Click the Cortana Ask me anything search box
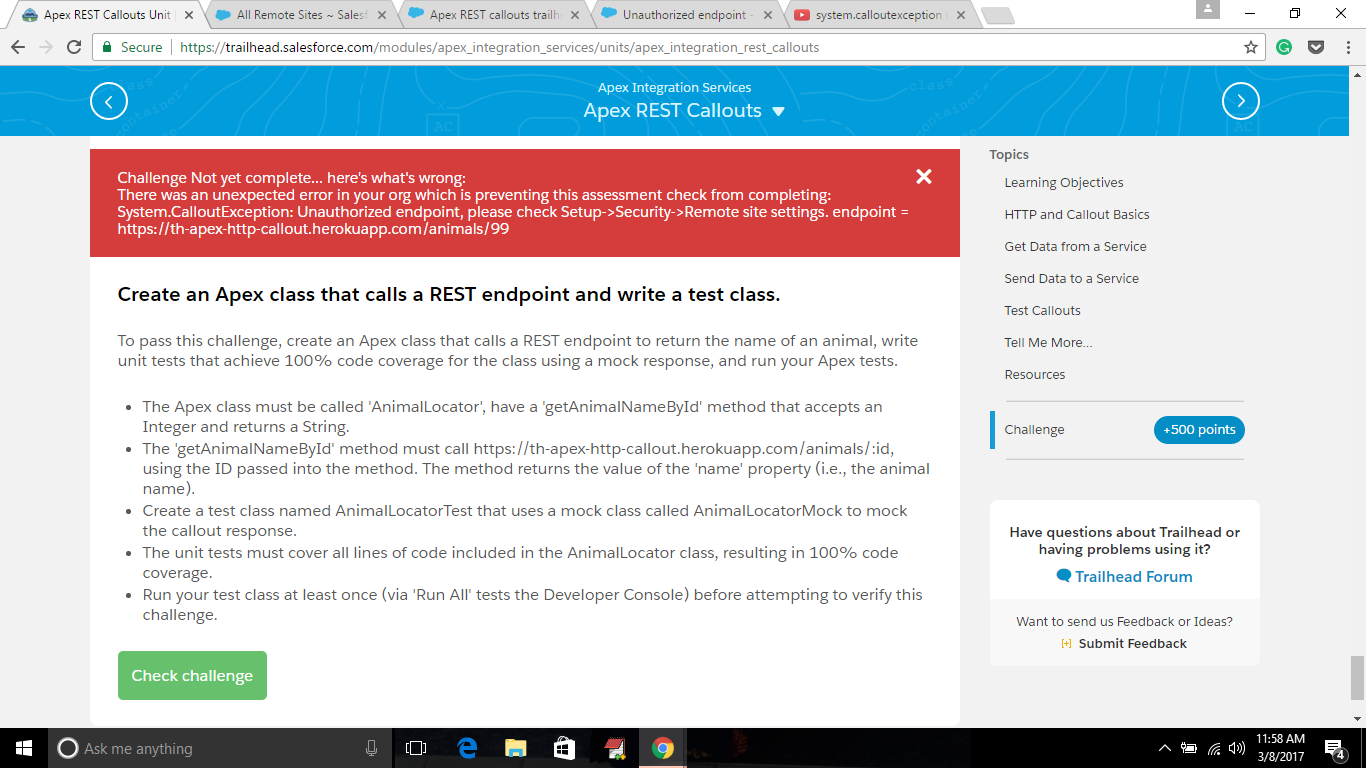 [x=220, y=748]
